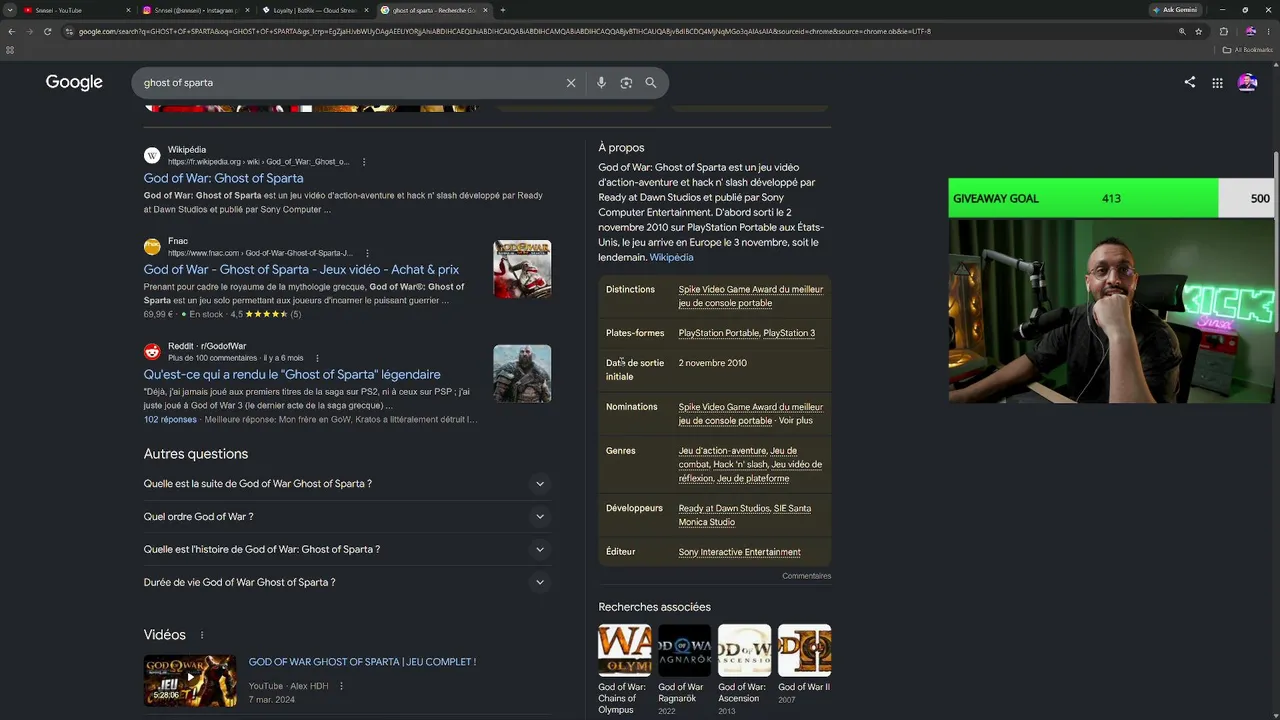The height and width of the screenshot is (720, 1280).
Task: Open the PlayStation Portable platform link
Action: pos(719,333)
